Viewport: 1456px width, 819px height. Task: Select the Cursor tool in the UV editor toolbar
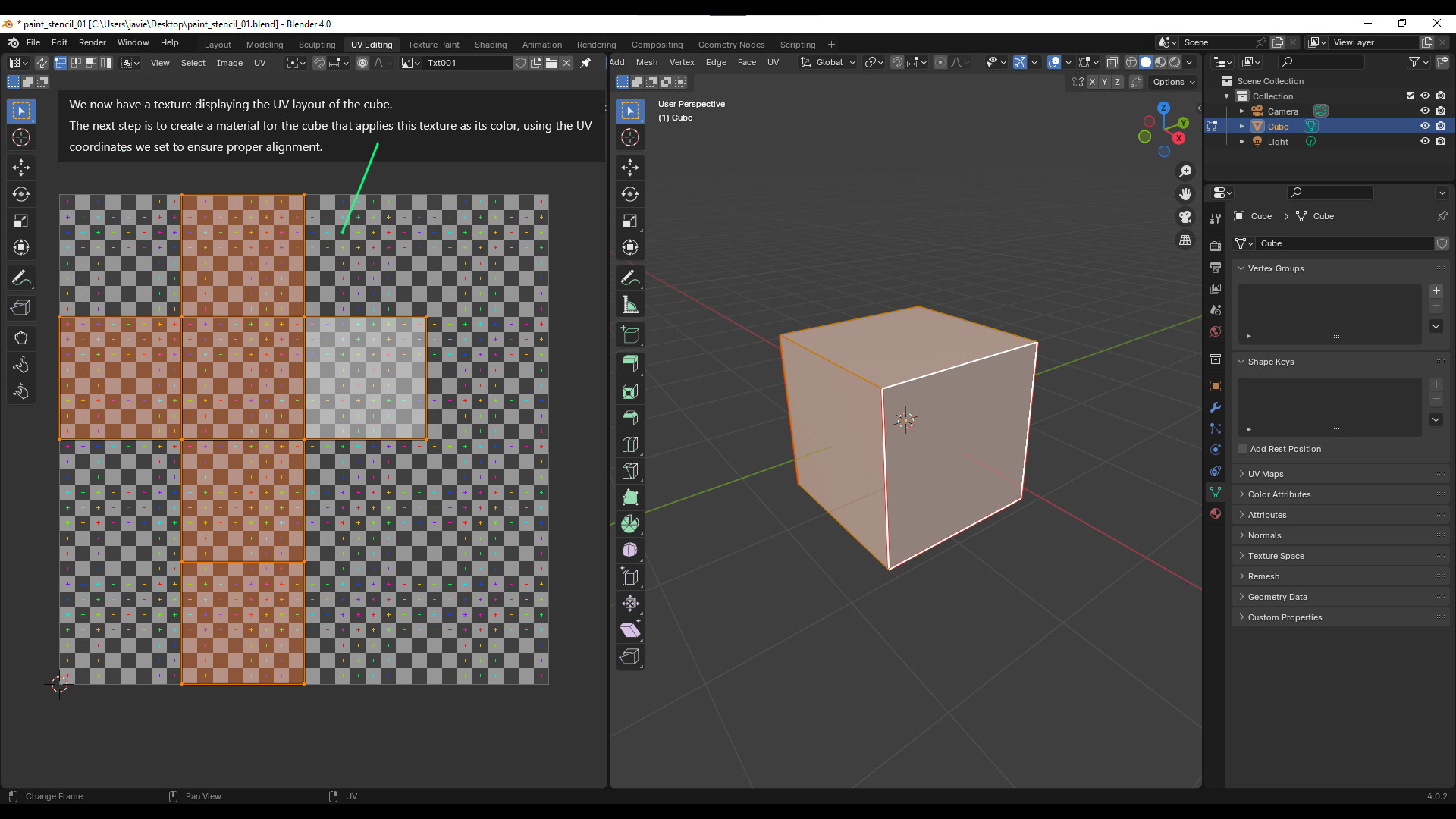point(21,137)
